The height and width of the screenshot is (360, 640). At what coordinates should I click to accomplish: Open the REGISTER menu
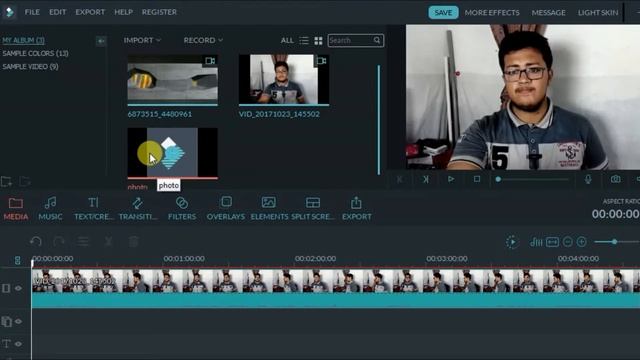click(x=159, y=12)
